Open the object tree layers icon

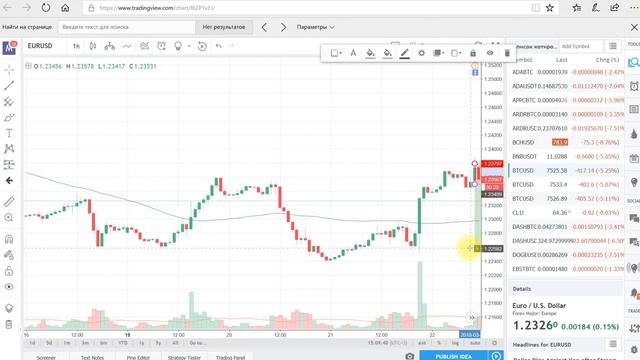9,308
